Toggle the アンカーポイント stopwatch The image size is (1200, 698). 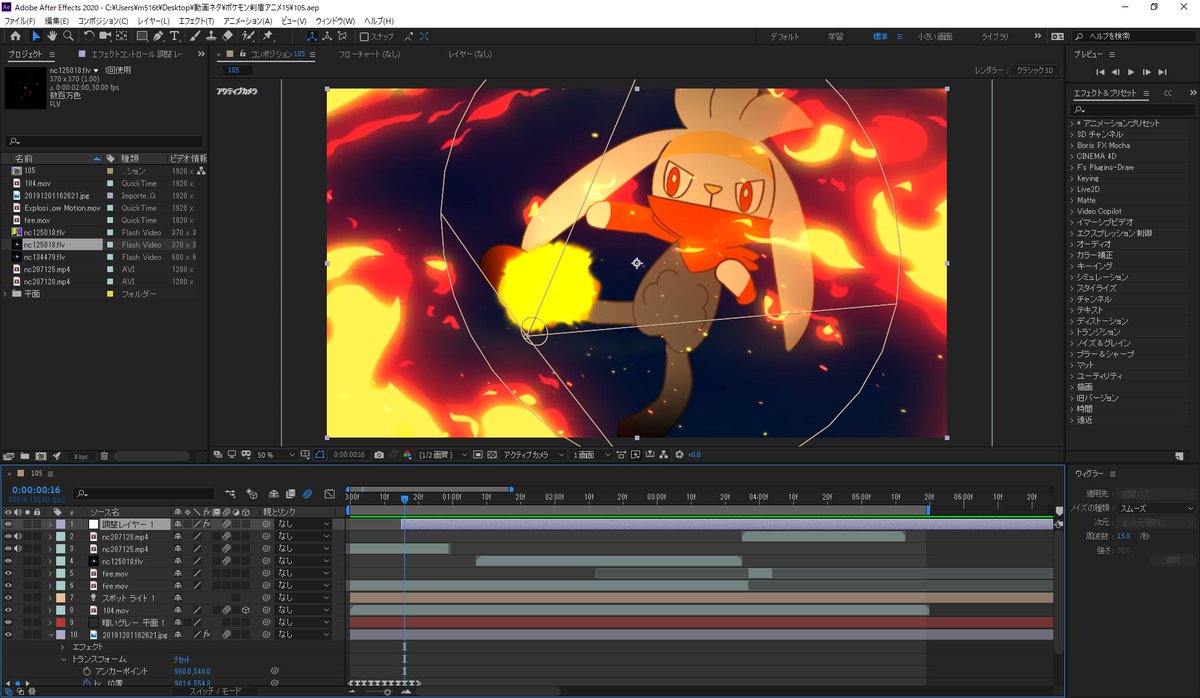click(87, 671)
